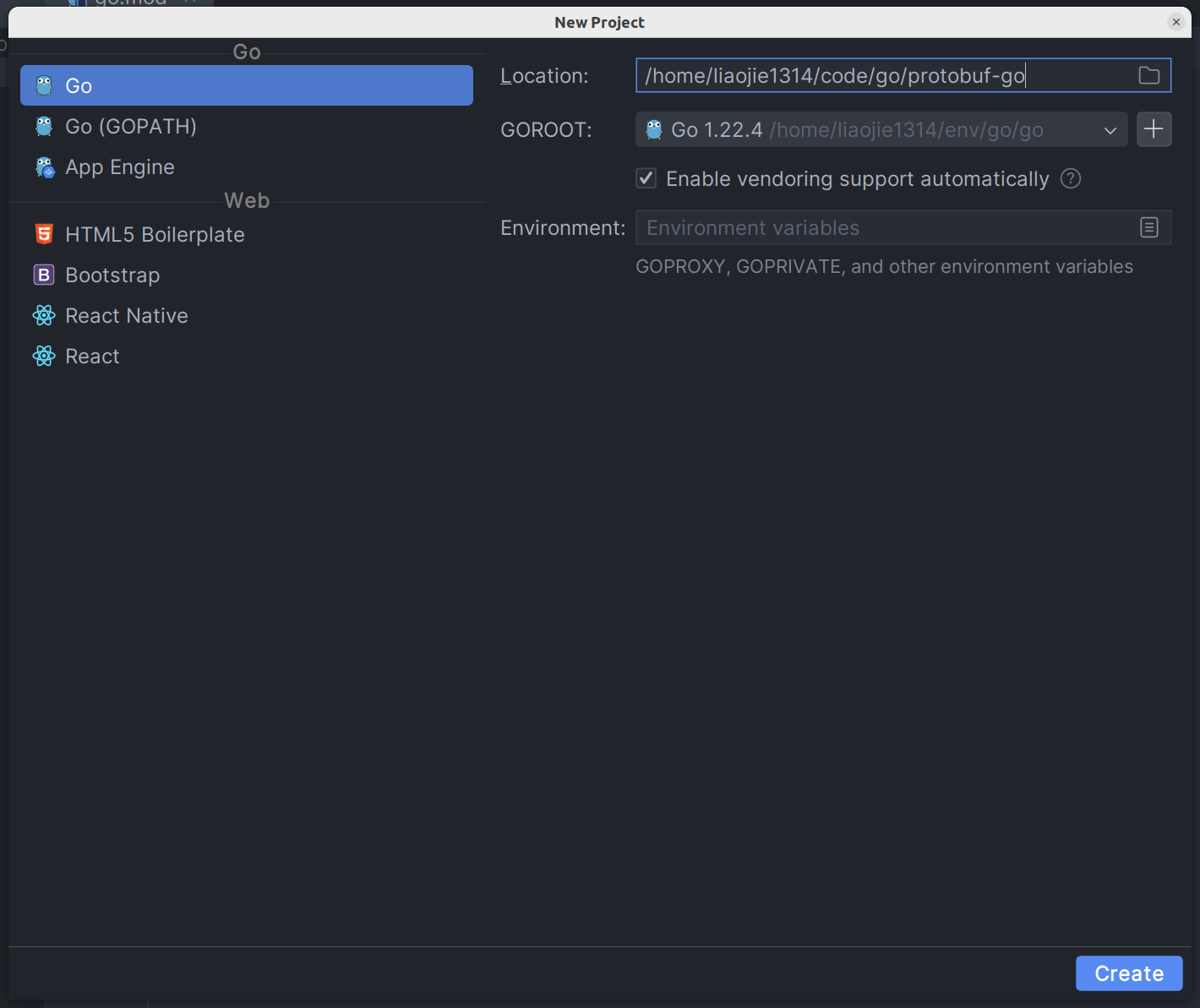Screen dimensions: 1200x1008
Task: Click the Location path input field
Action: point(903,75)
